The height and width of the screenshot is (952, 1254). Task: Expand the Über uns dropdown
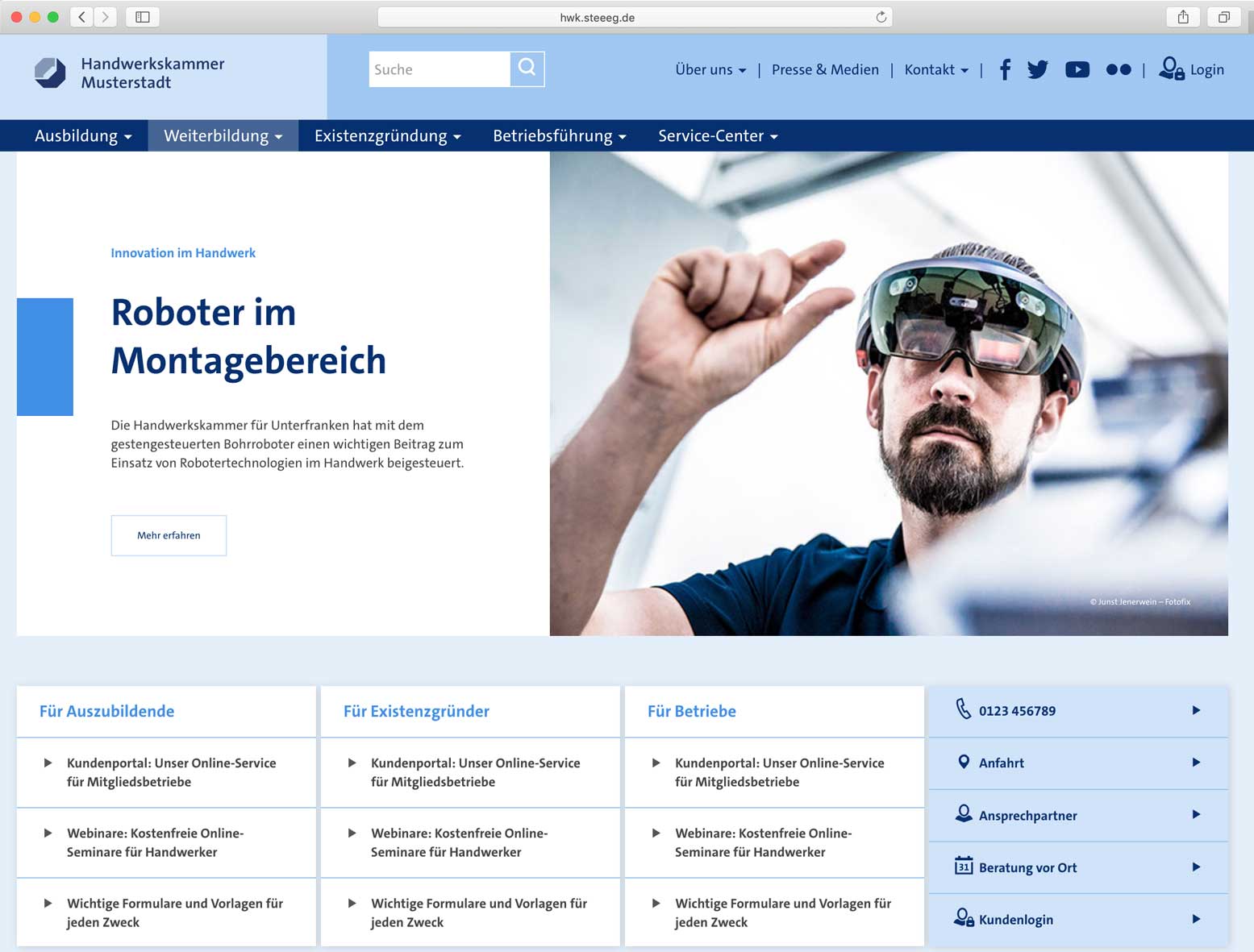[710, 70]
